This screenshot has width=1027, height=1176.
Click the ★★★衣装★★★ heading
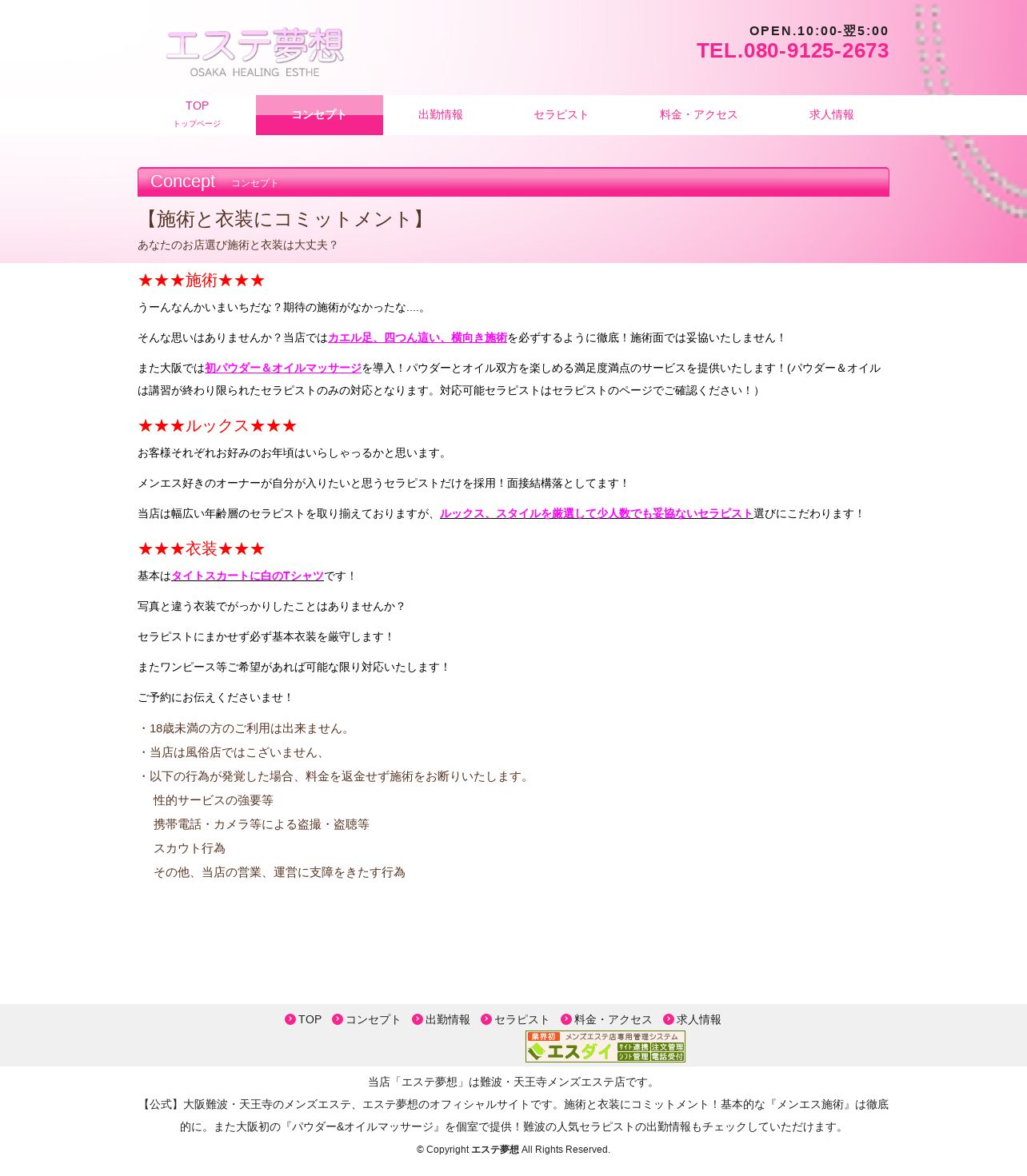point(202,549)
